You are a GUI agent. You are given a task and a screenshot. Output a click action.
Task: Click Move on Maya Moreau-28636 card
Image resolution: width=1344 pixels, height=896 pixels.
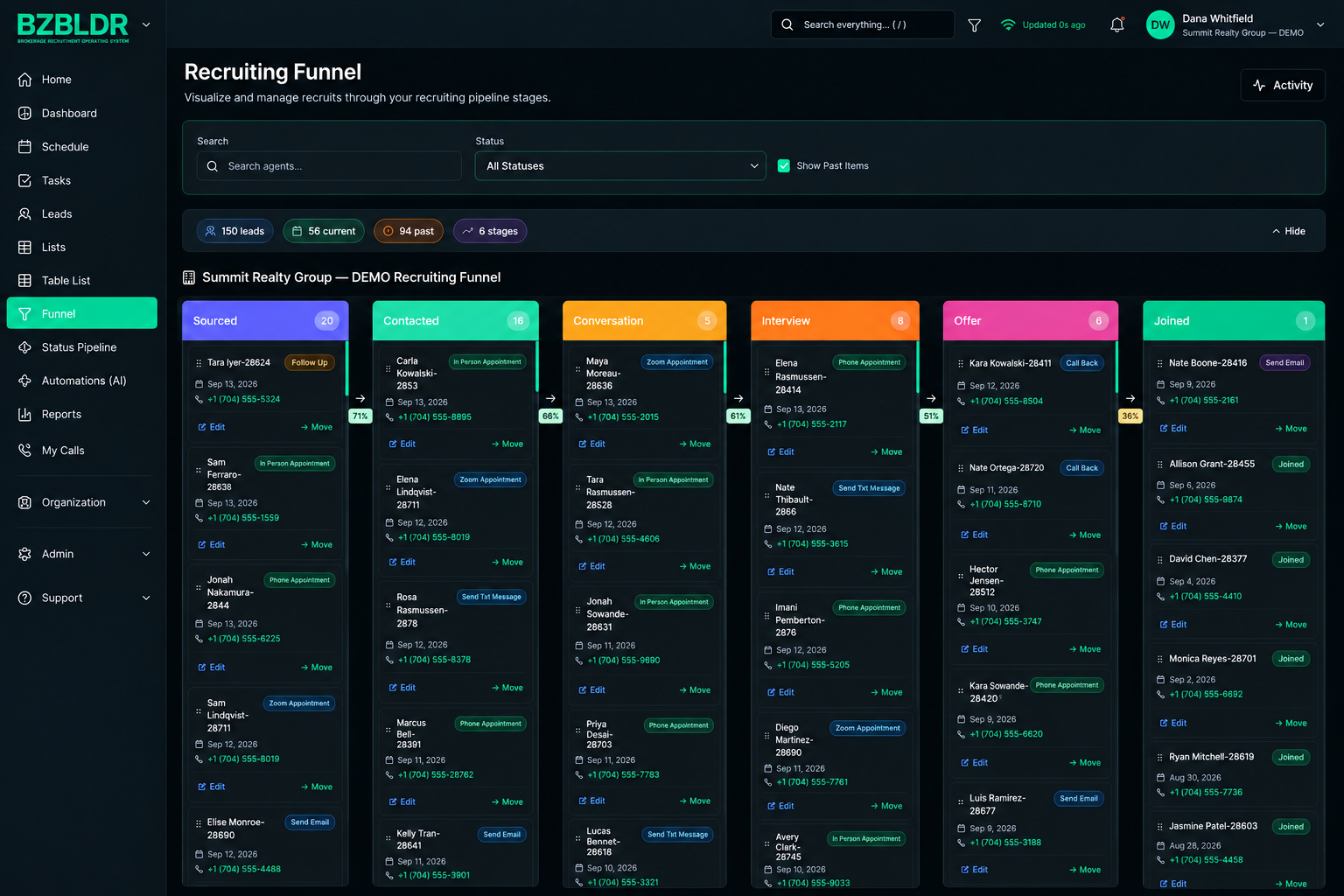[x=695, y=444]
